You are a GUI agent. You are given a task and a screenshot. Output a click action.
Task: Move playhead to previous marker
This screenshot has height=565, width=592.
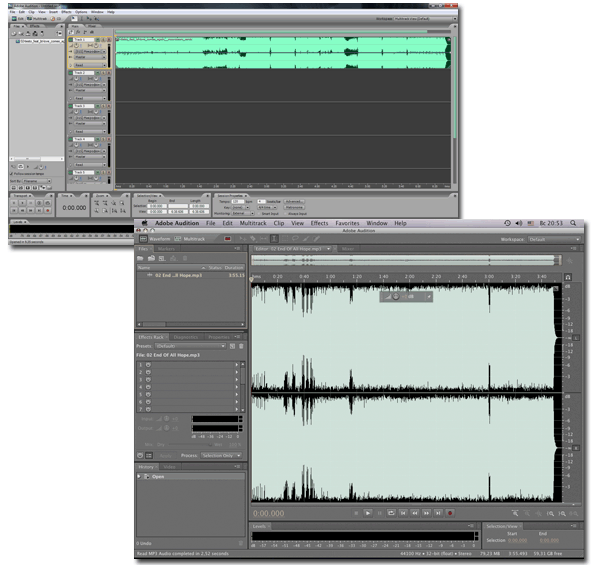point(403,513)
